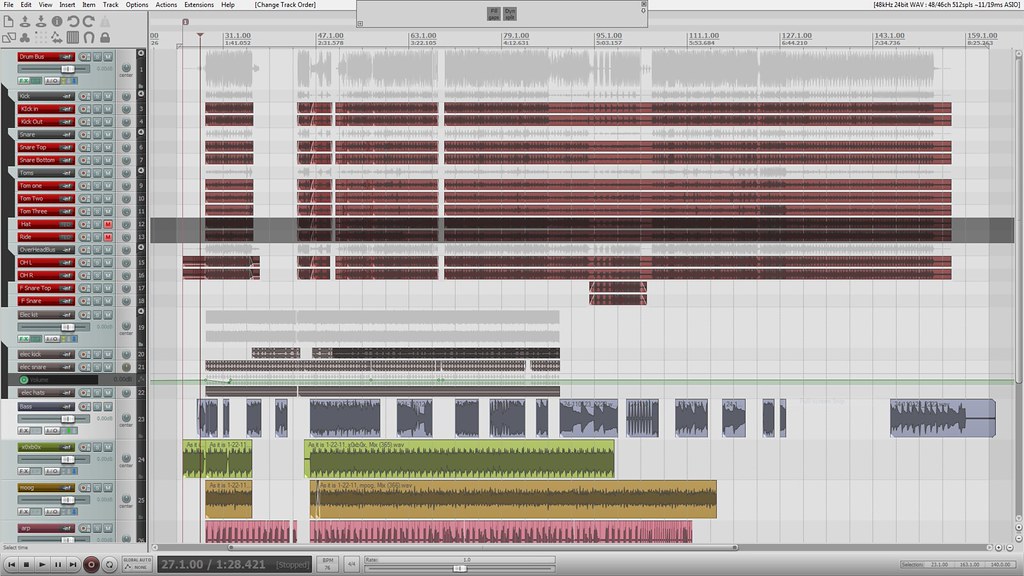This screenshot has width=1024, height=576.
Task: Solo the Drum Bus track
Action: point(98,57)
